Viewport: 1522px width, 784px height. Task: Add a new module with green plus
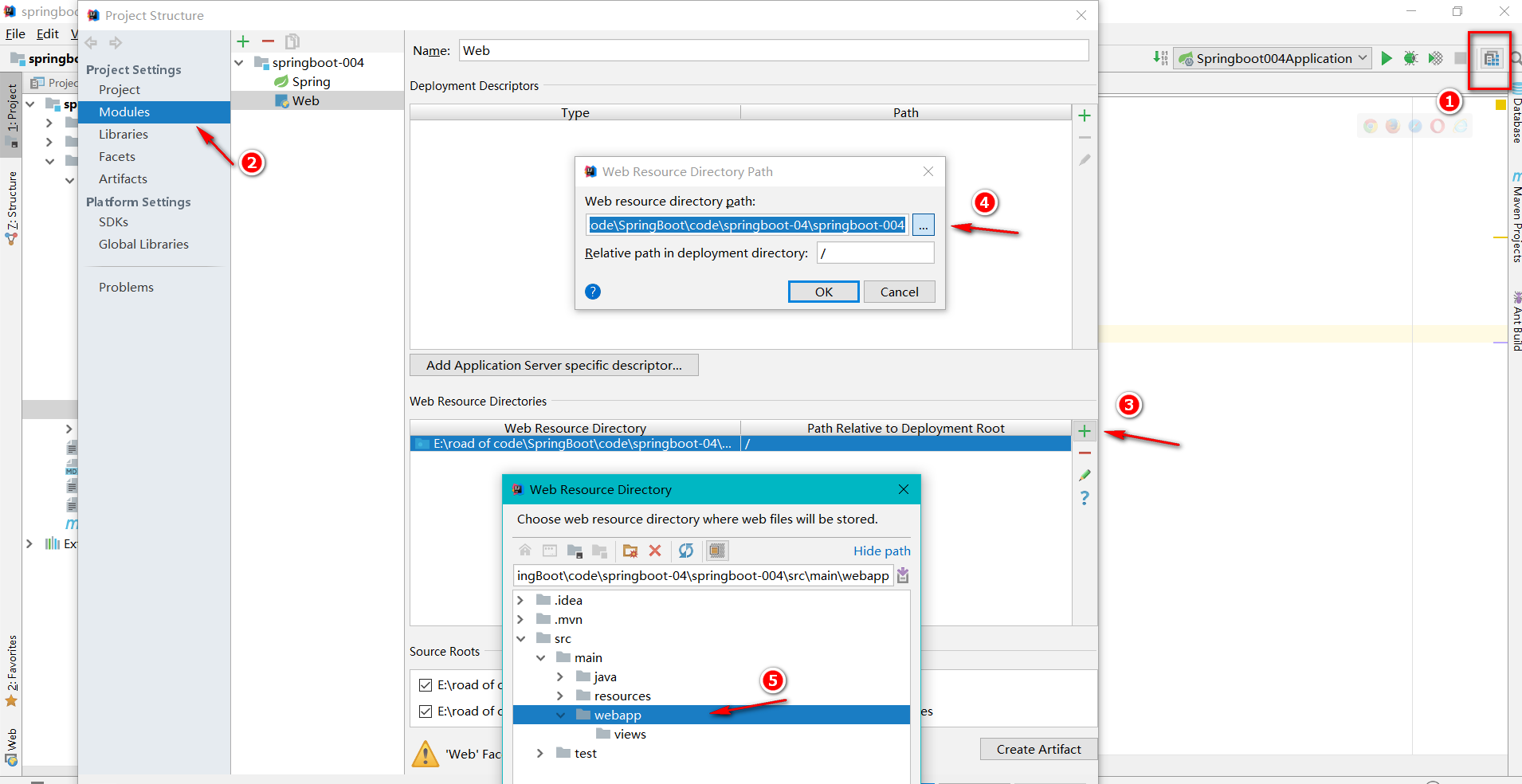[243, 41]
